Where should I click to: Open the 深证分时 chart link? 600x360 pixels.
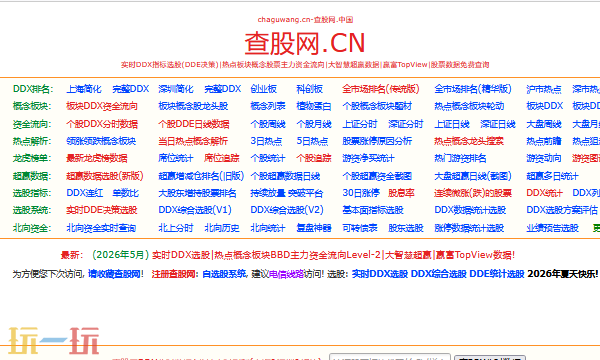[406, 124]
